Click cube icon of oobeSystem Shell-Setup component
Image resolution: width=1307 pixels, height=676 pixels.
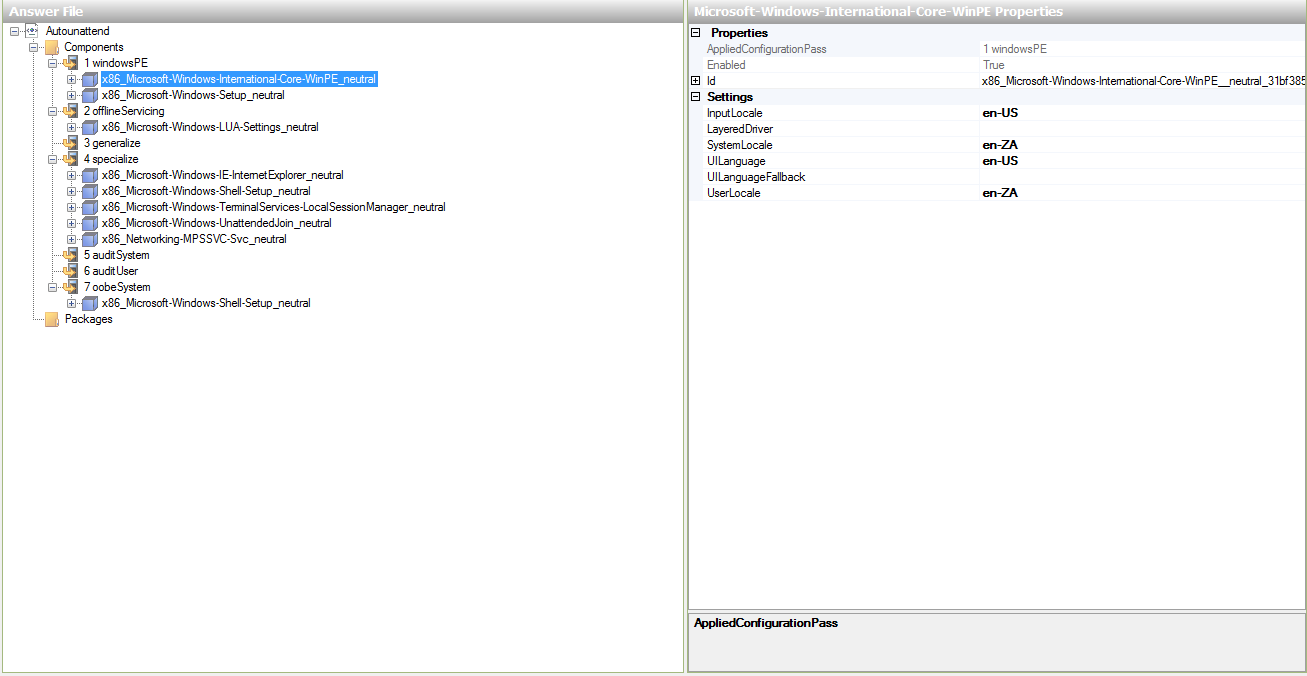(90, 303)
